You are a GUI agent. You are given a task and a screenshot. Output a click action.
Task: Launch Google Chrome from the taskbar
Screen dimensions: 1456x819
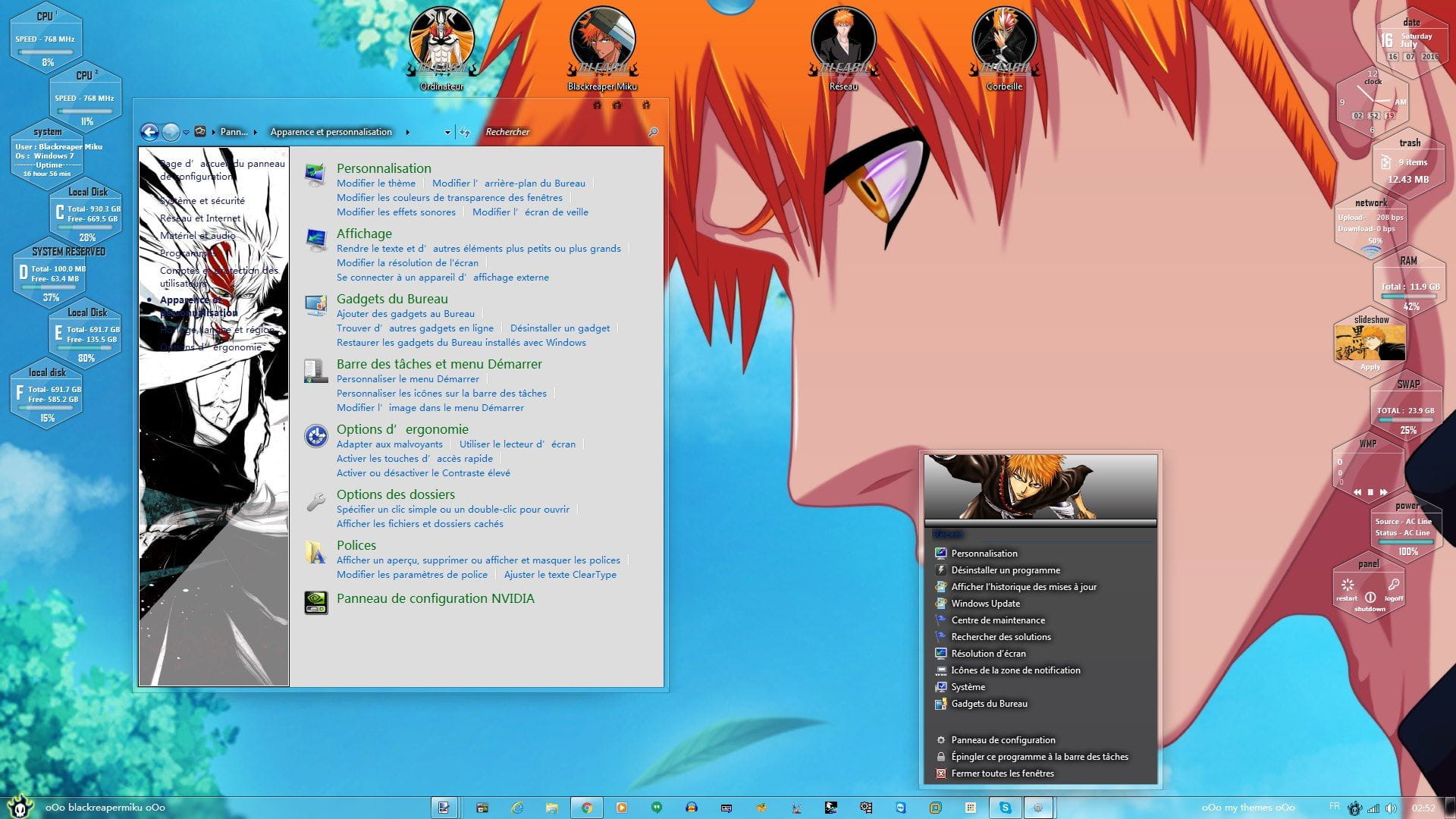click(x=586, y=808)
